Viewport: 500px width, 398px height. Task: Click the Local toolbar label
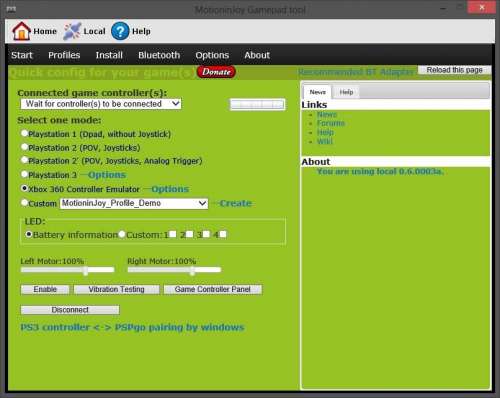[x=94, y=31]
